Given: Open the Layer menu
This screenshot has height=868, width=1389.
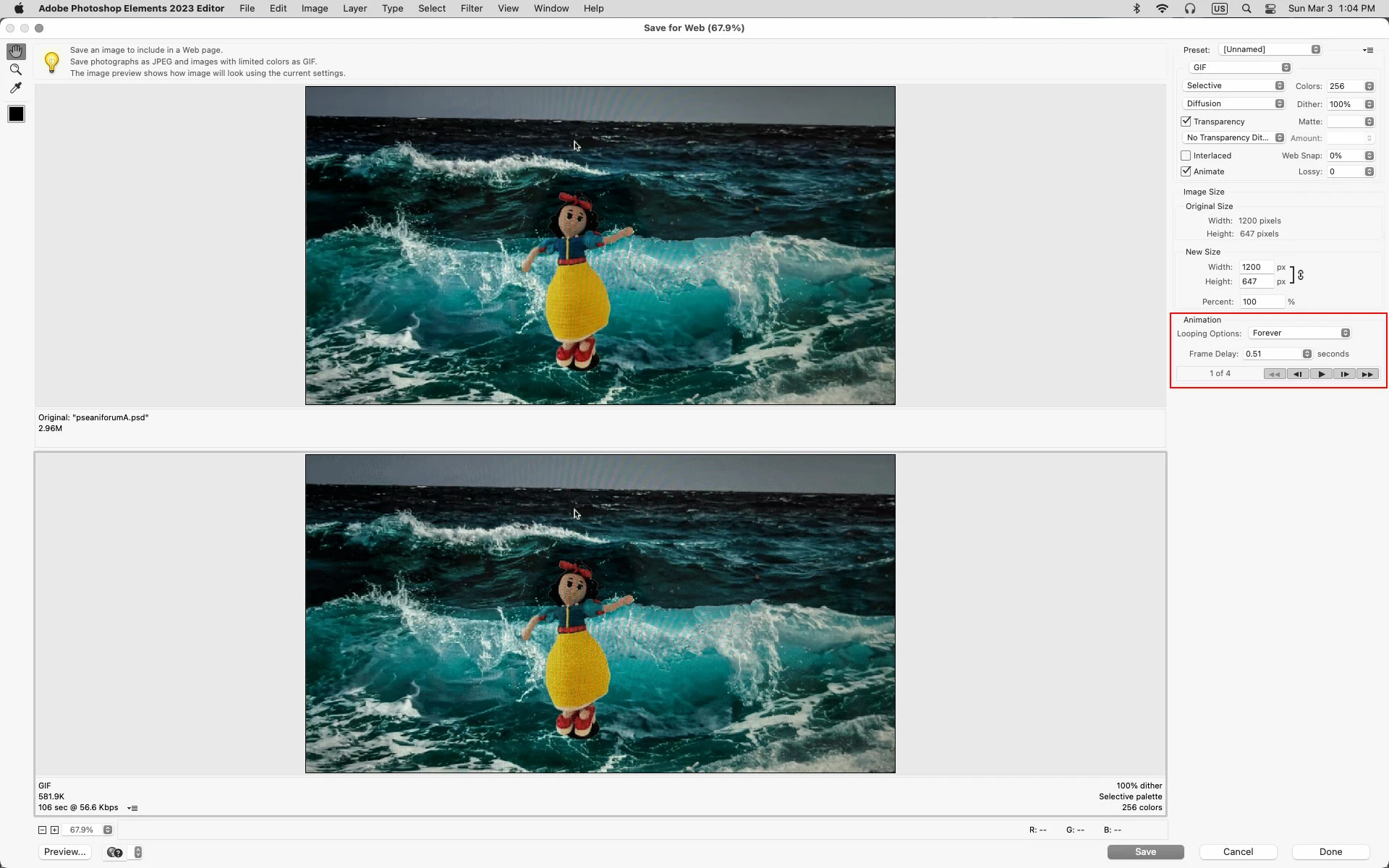Looking at the screenshot, I should tap(354, 9).
